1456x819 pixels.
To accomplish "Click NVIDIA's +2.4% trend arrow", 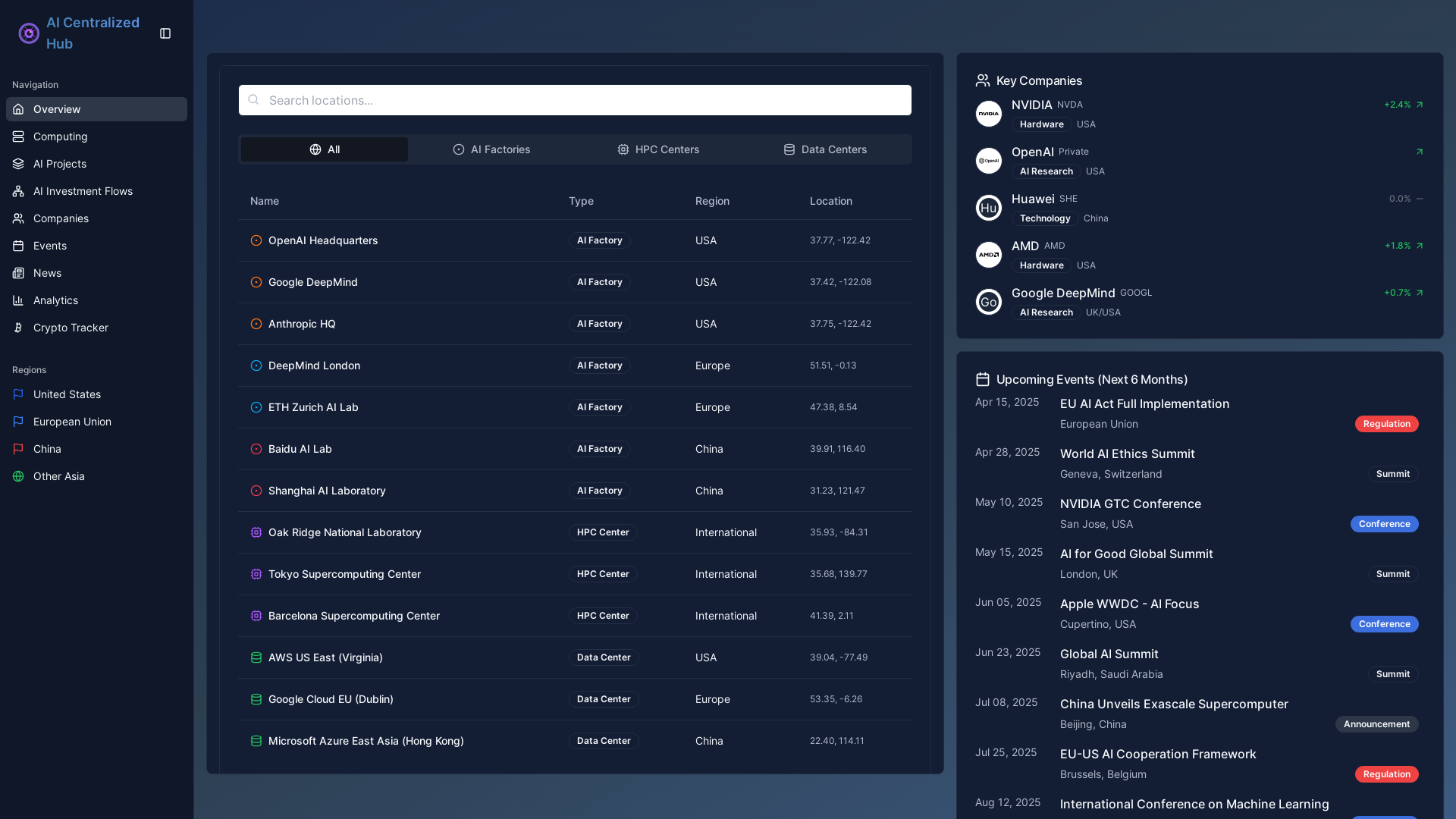I will pyautogui.click(x=1420, y=105).
